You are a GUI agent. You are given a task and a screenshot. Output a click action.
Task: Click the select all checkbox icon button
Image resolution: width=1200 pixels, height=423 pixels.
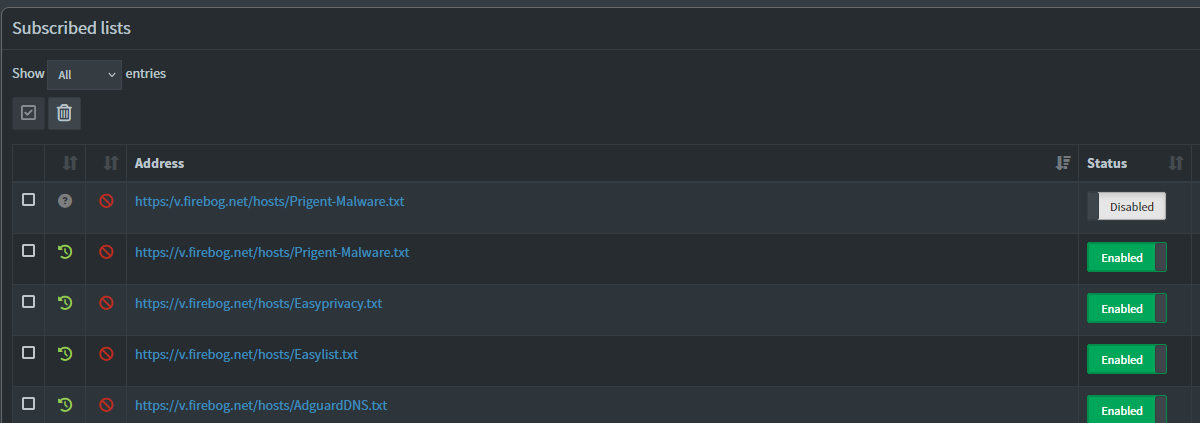(28, 113)
